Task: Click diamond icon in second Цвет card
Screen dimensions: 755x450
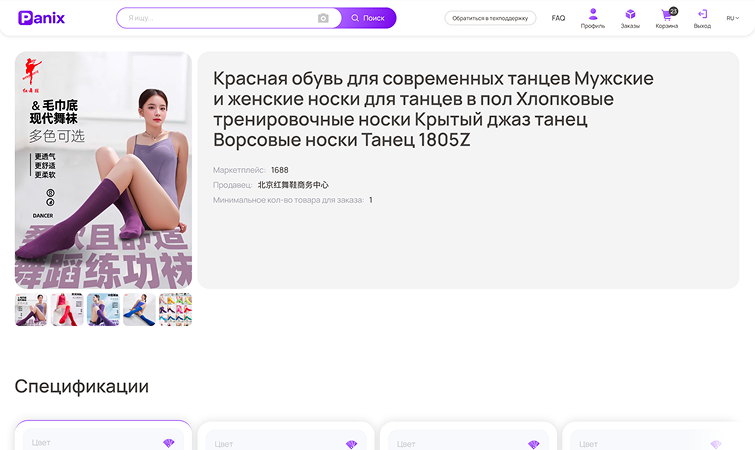Action: tap(351, 444)
